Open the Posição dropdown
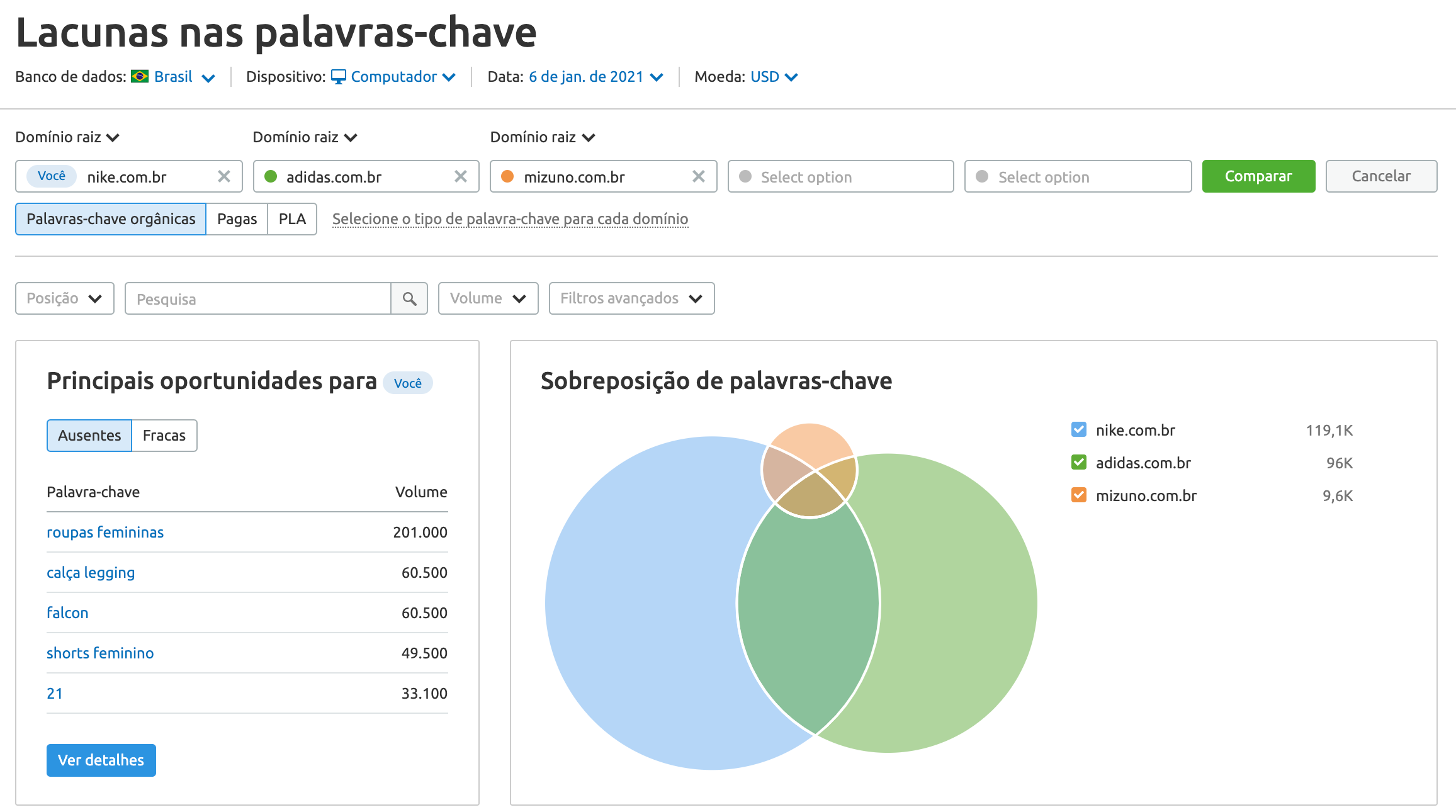The width and height of the screenshot is (1456, 812). pos(64,298)
